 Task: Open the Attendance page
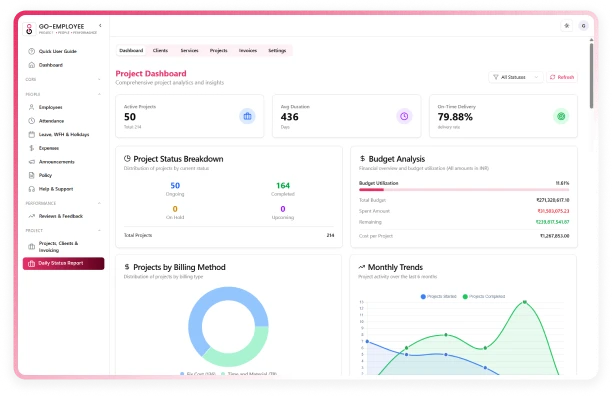51,121
